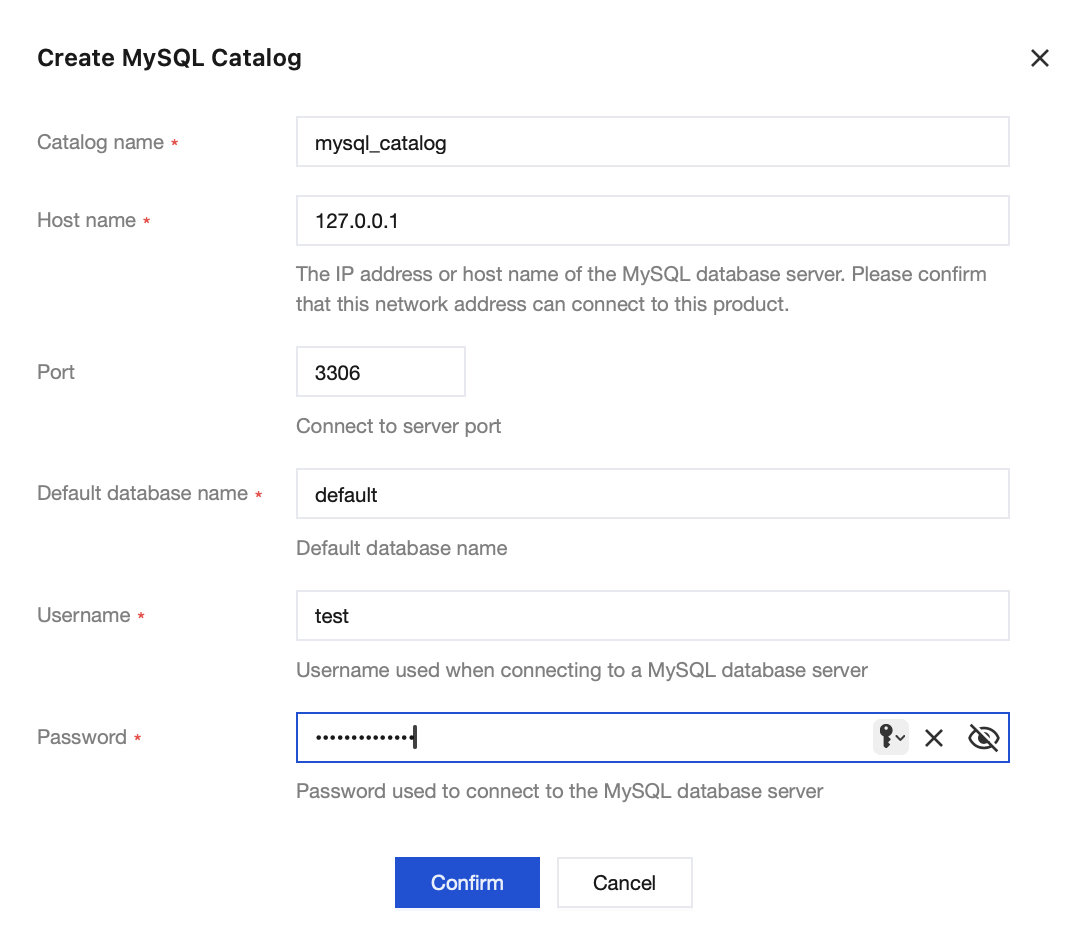The width and height of the screenshot is (1090, 946).
Task: Click the 'Create MySQL Catalog' dialog title
Action: (x=169, y=58)
